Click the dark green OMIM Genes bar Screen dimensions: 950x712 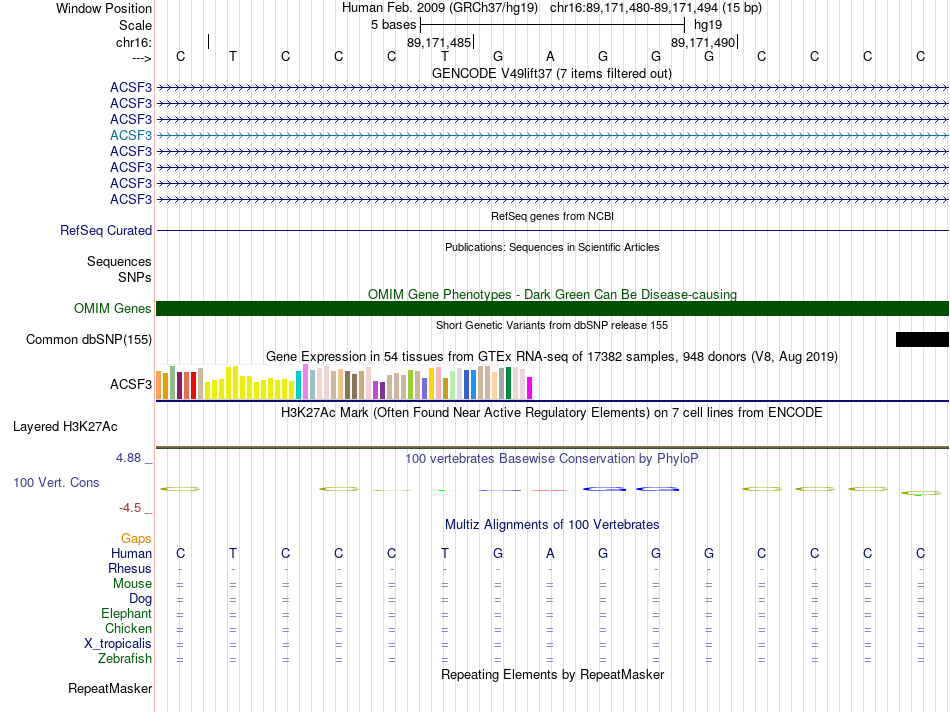click(552, 308)
